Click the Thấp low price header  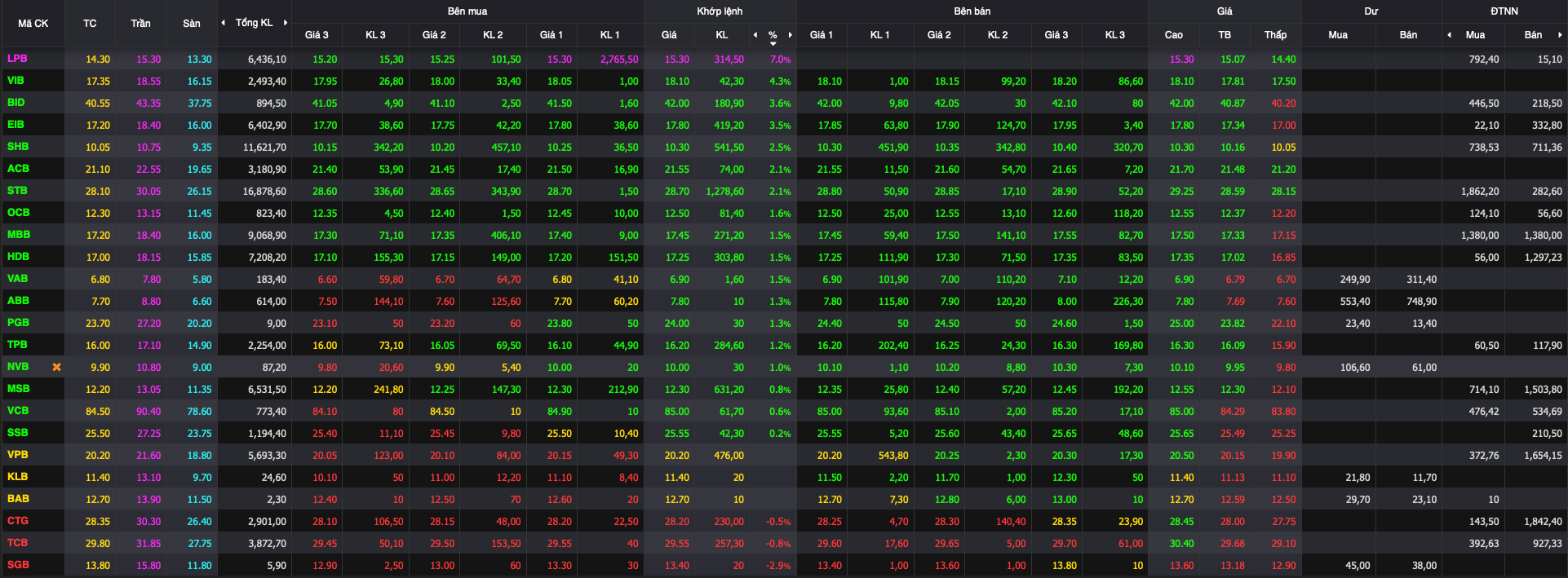coord(1275,35)
